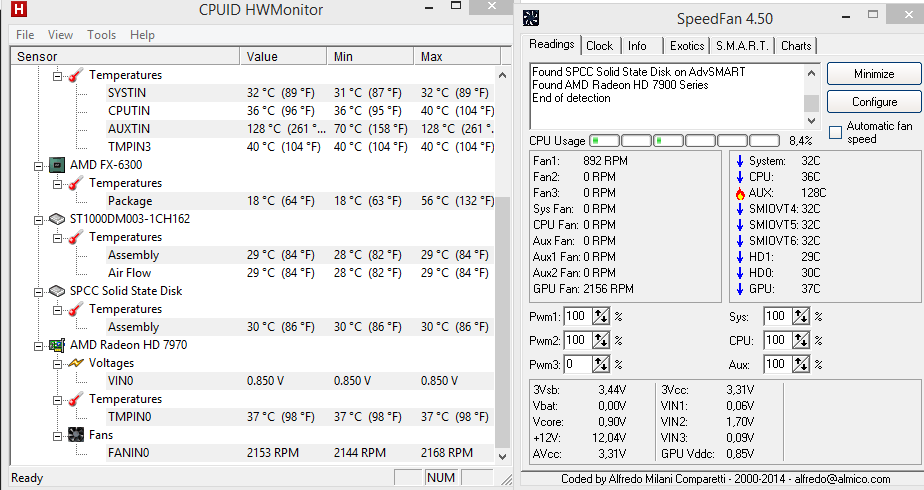
Task: Click the Pwm3 speed spinner arrows
Action: click(600, 365)
